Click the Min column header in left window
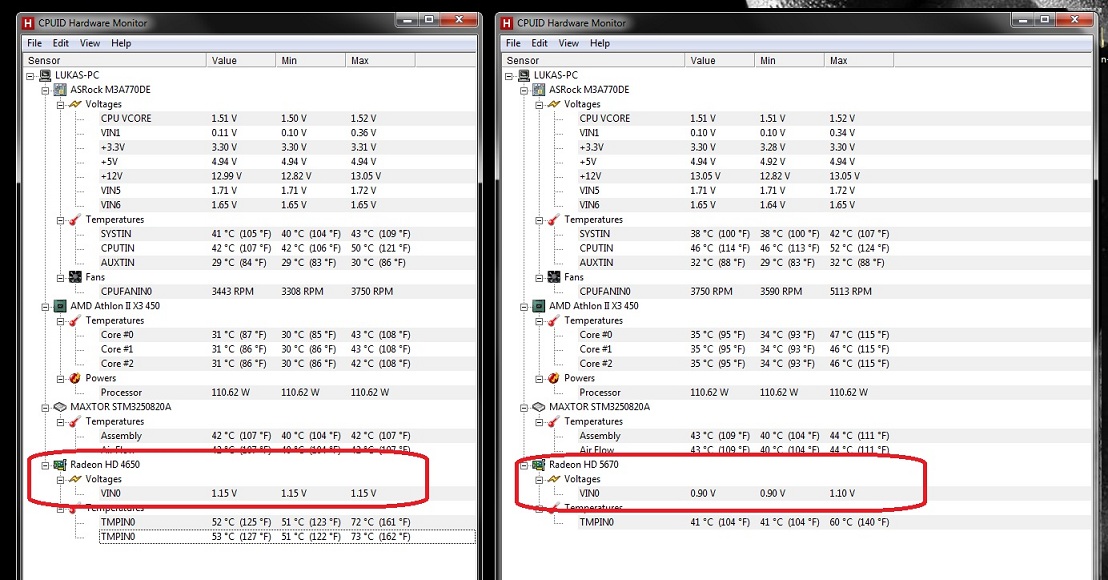This screenshot has height=580, width=1108. tap(310, 61)
